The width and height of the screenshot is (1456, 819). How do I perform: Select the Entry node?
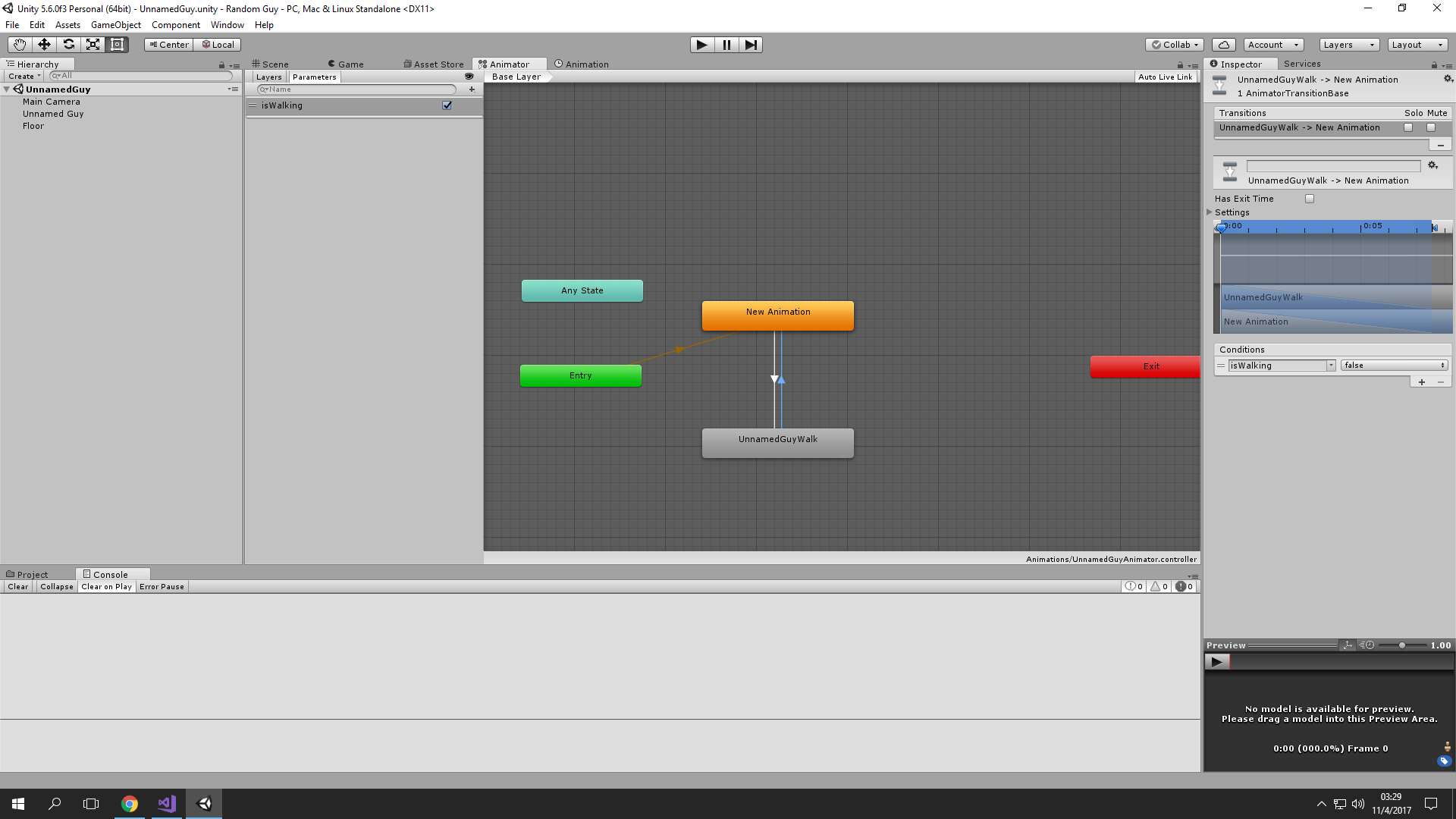click(581, 375)
